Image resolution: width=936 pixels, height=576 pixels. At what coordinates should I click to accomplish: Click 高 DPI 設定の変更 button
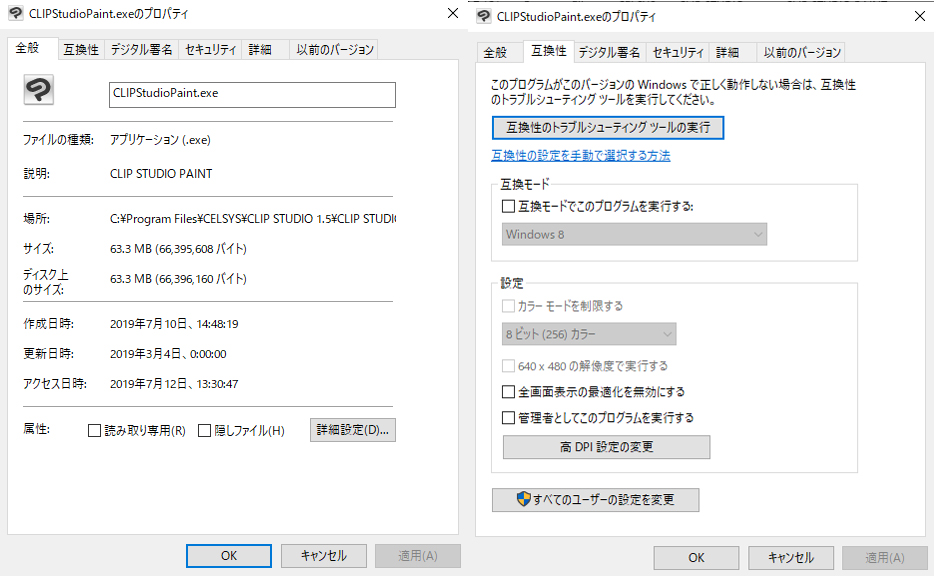606,447
